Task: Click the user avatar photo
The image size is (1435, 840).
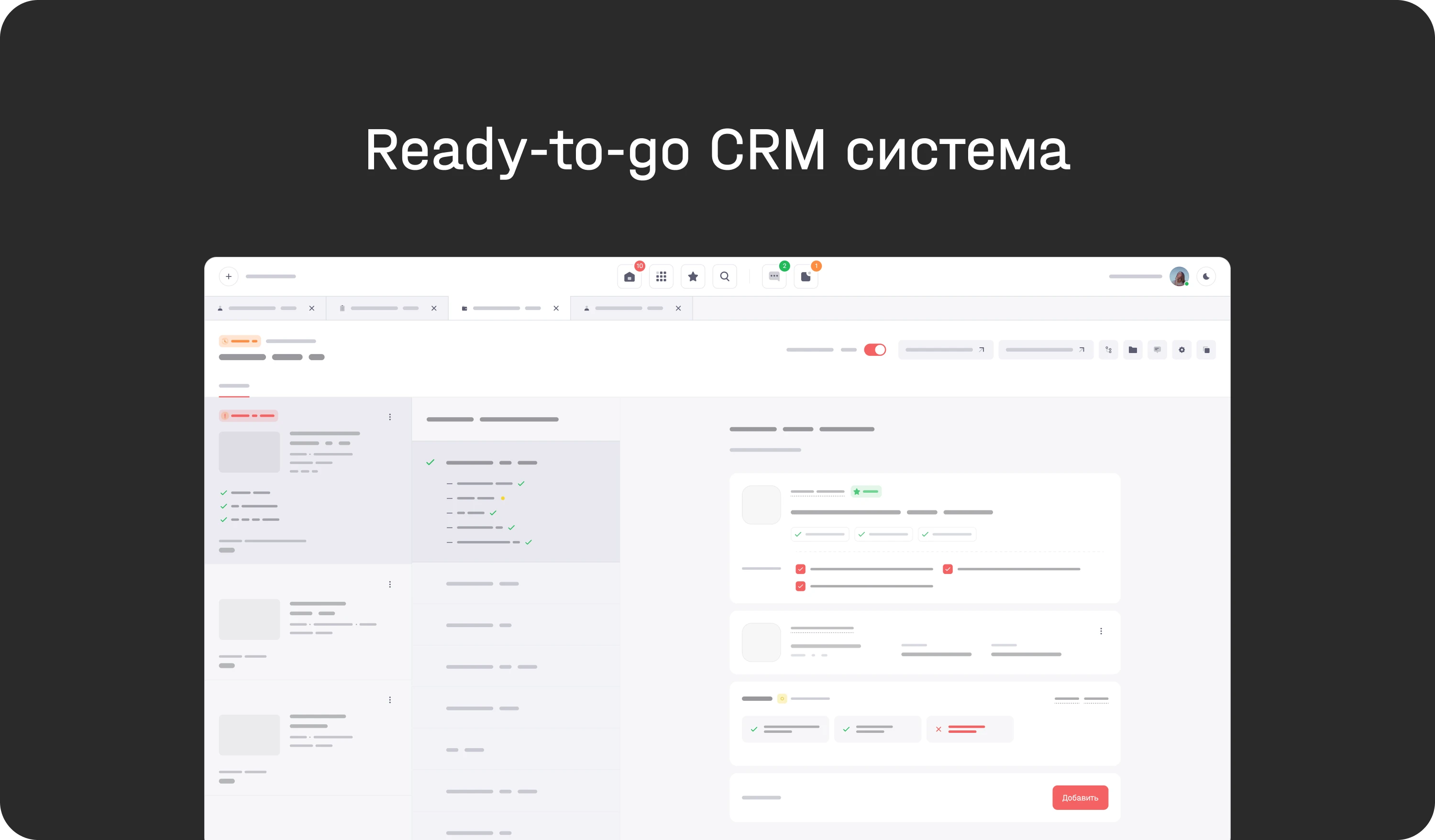Action: click(x=1178, y=277)
